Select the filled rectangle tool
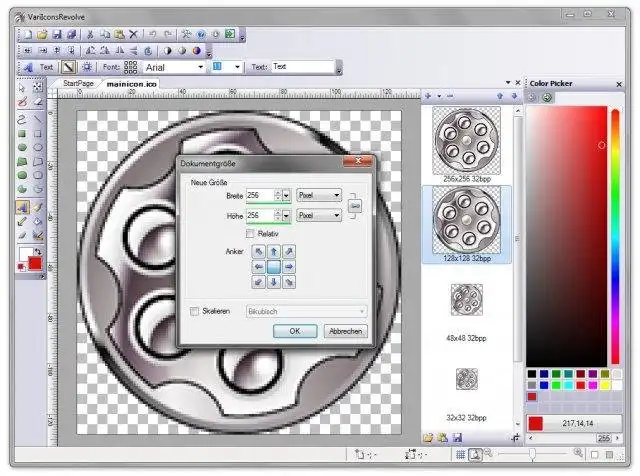The width and height of the screenshot is (640, 476). click(x=22, y=133)
